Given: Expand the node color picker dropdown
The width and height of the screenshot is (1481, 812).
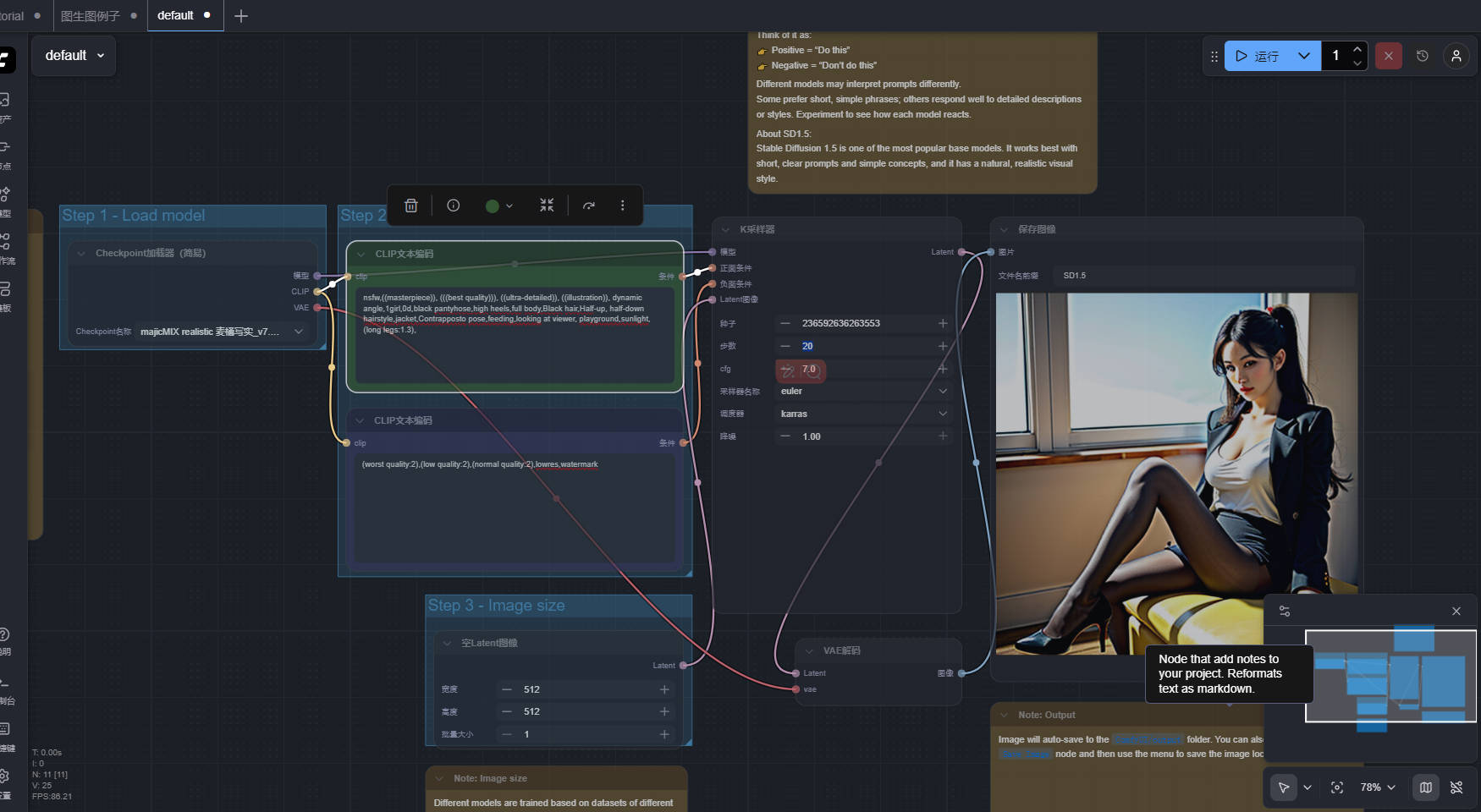Looking at the screenshot, I should 499,206.
